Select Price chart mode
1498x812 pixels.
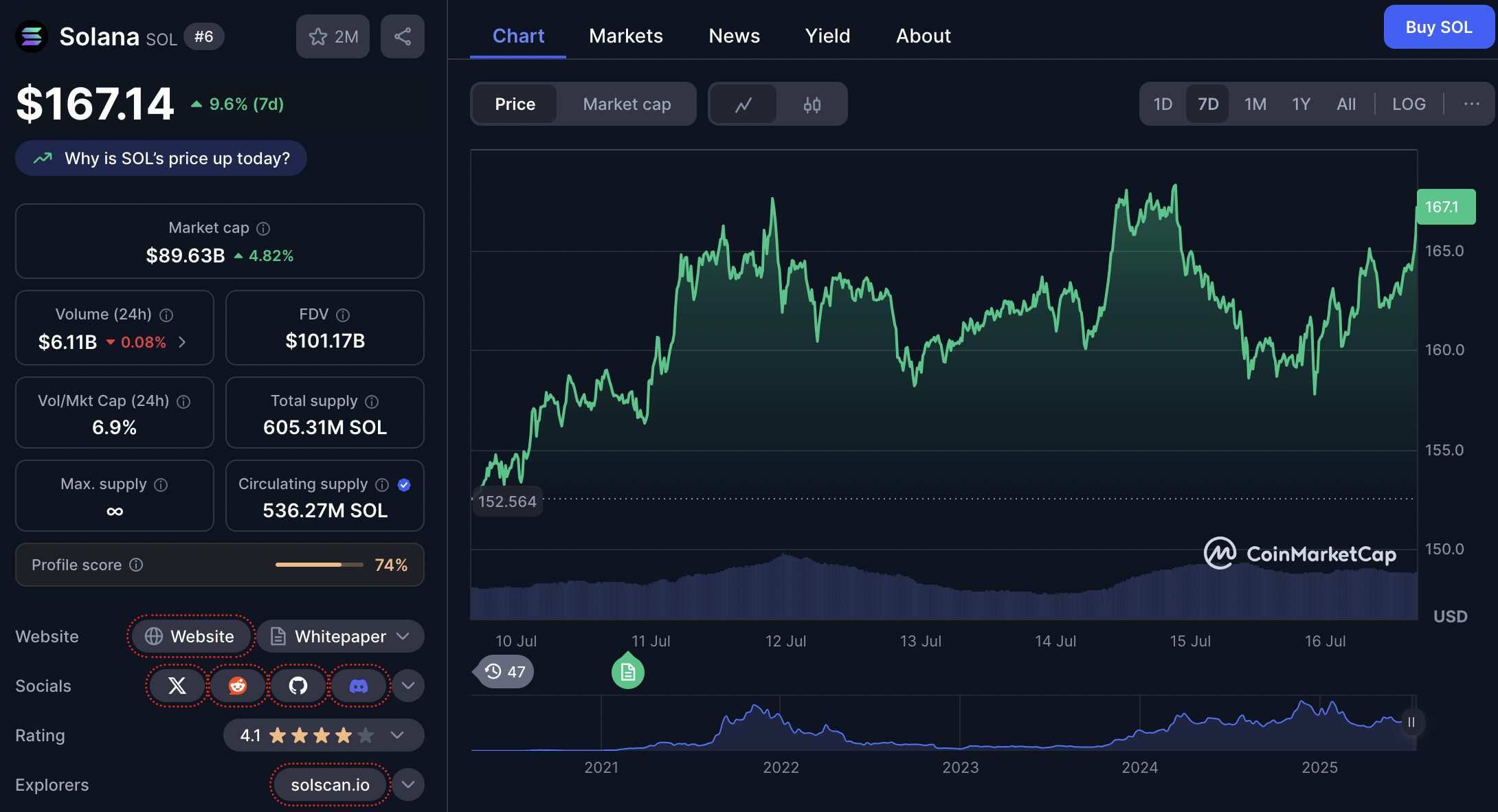515,104
